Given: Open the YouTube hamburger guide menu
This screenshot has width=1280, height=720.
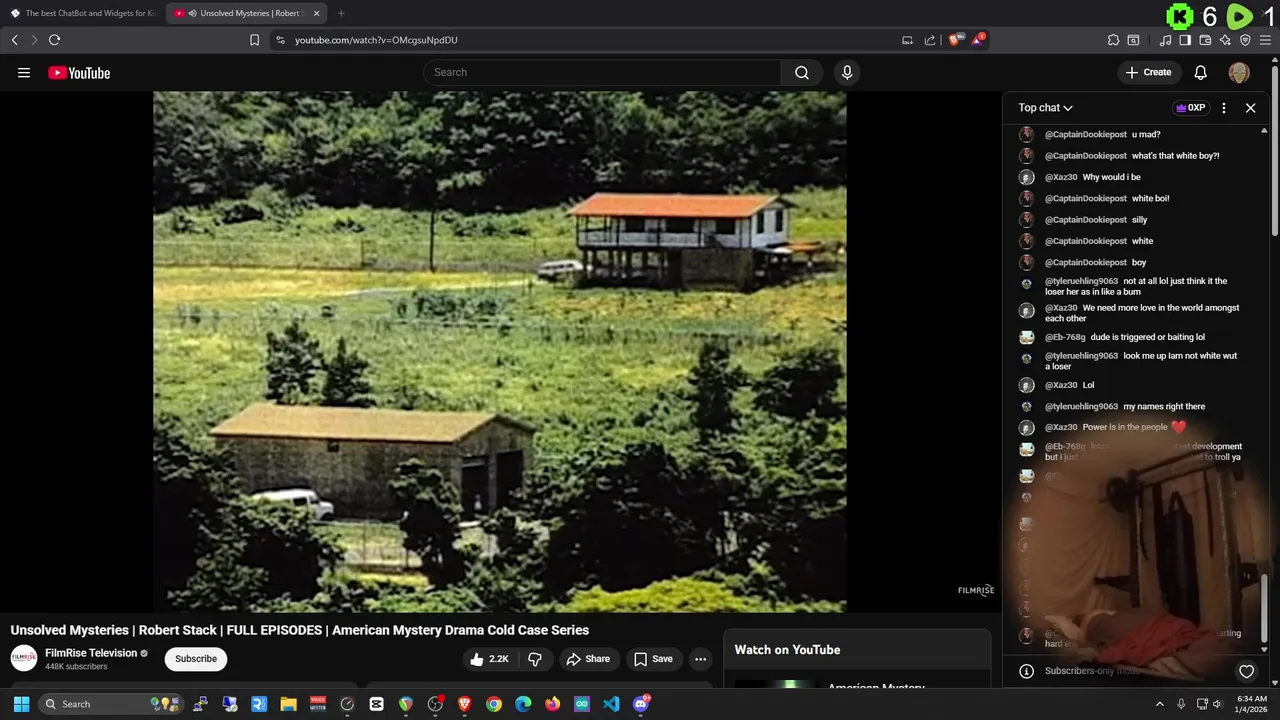Looking at the screenshot, I should click(x=24, y=72).
